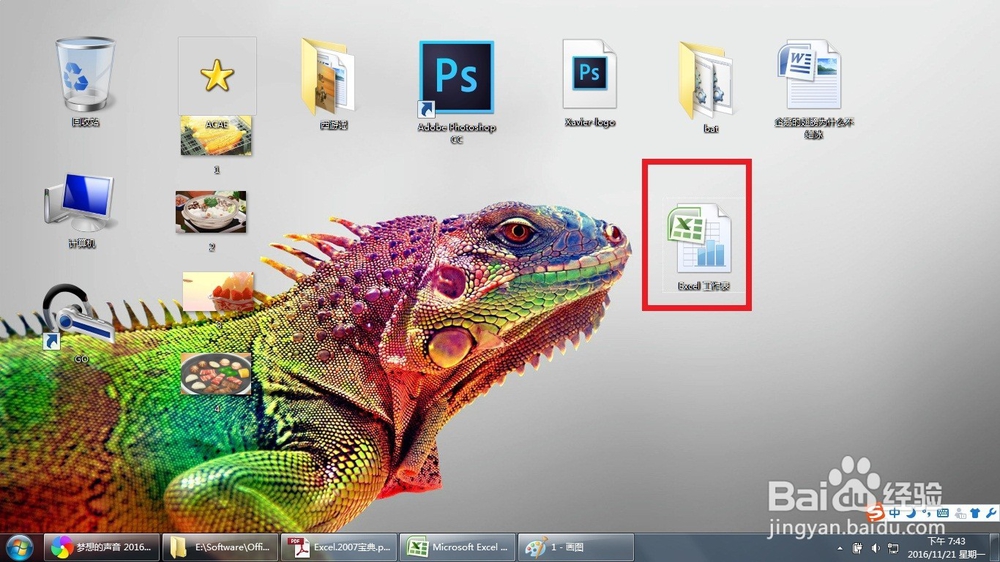Select the Computer (计算机) desktop icon
This screenshot has height=562, width=1000.
pos(82,209)
